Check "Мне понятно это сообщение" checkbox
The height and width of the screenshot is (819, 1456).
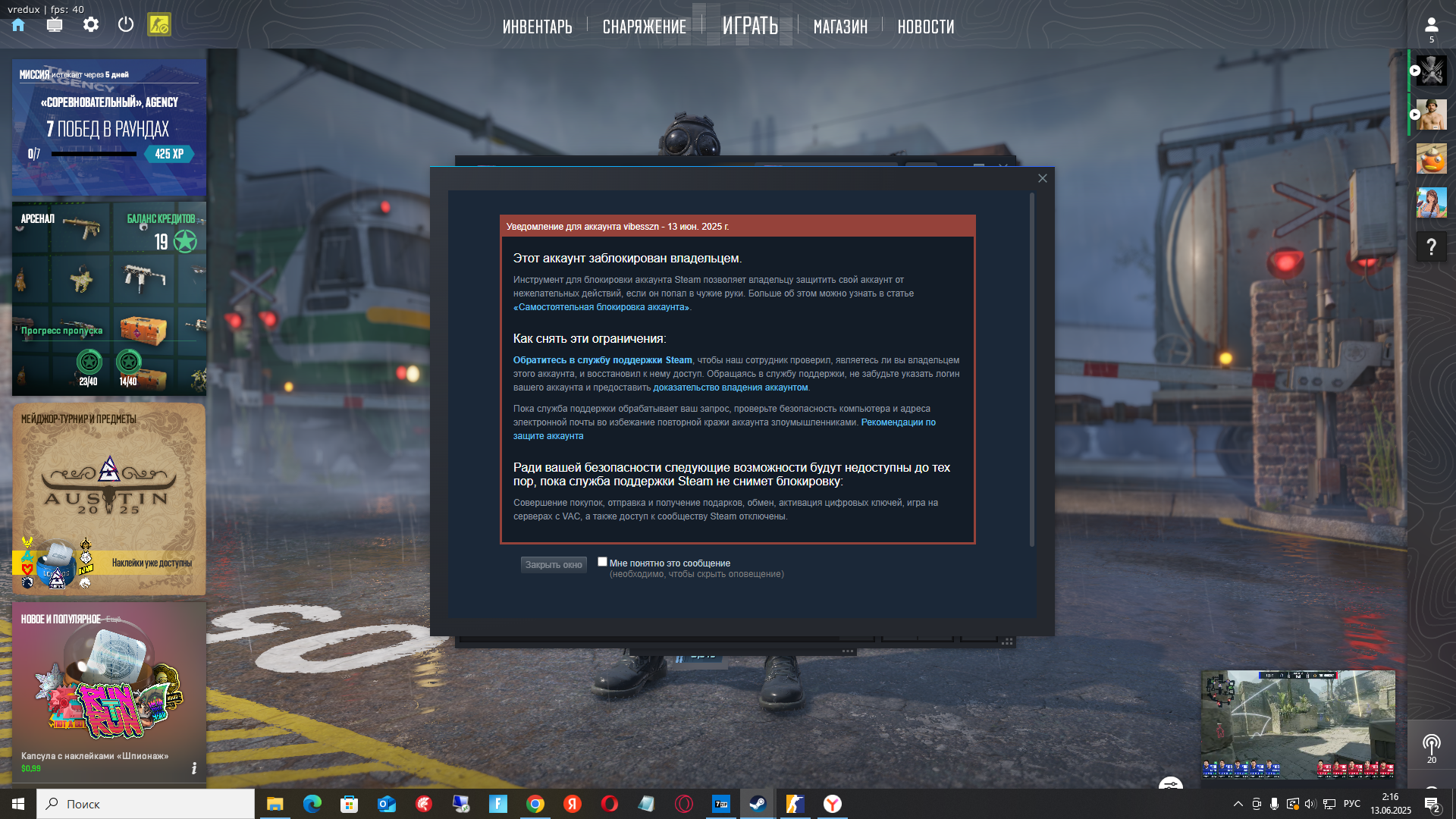602,562
